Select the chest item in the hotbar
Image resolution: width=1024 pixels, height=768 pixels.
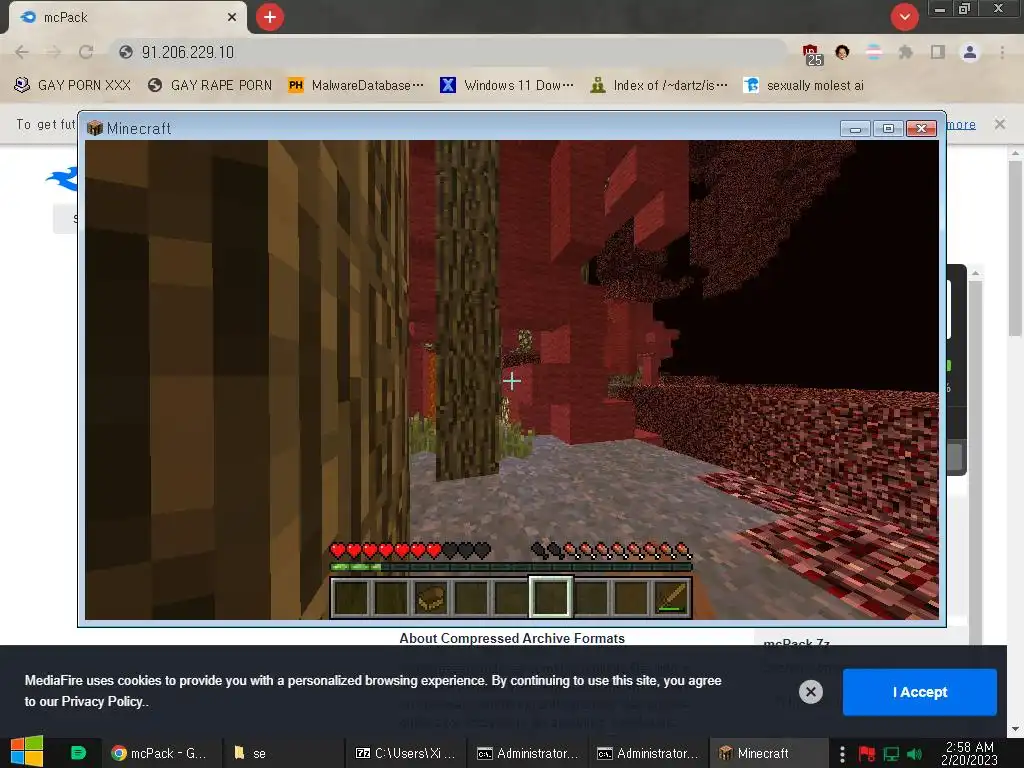[x=431, y=597]
